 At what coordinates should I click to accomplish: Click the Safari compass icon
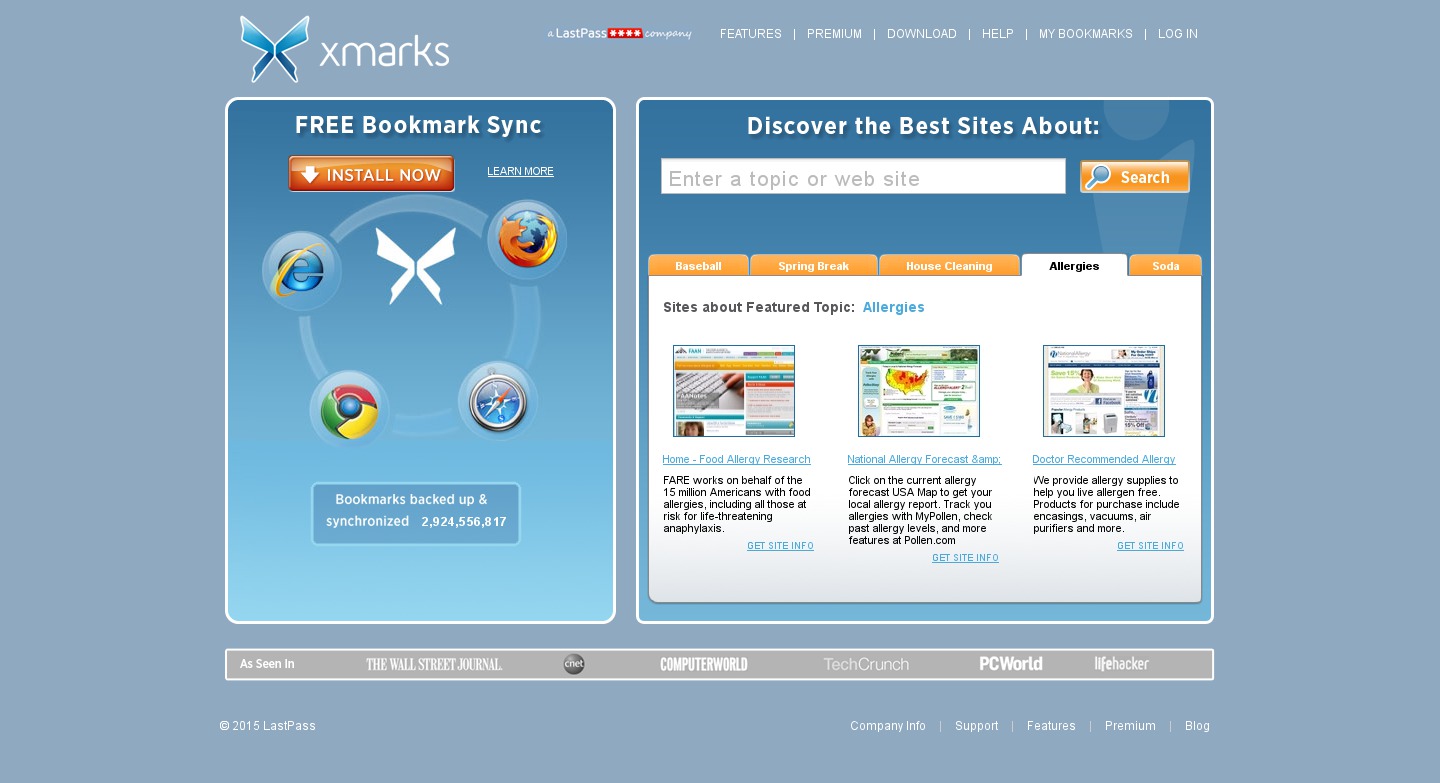pos(498,401)
